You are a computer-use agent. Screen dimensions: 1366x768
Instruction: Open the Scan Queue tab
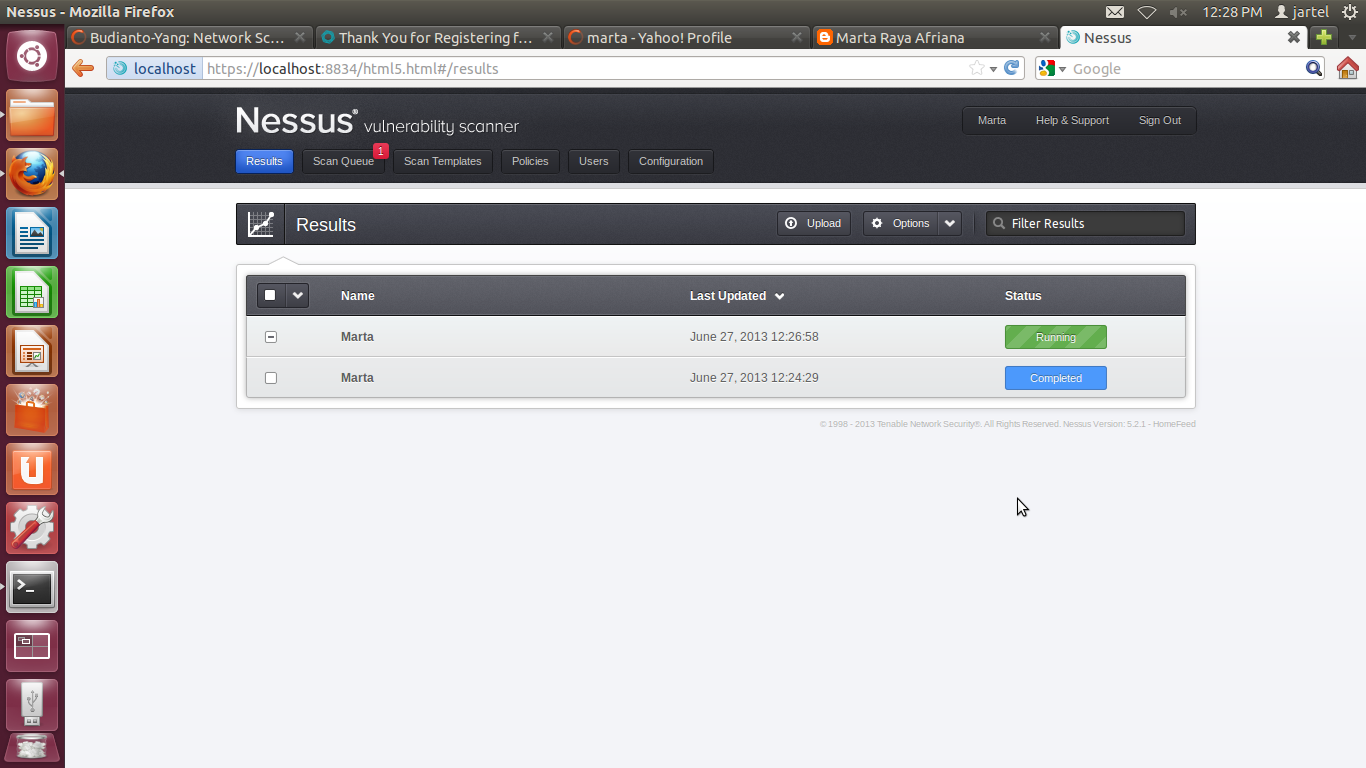click(x=343, y=161)
